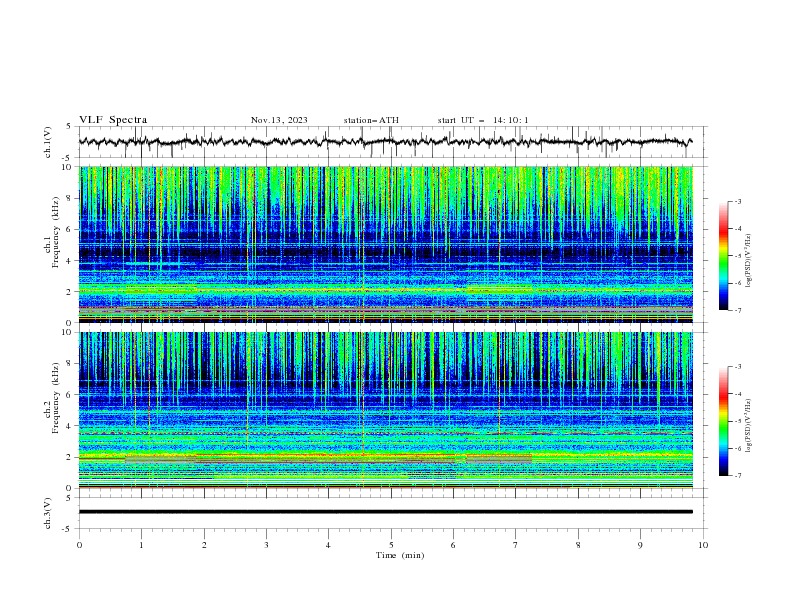Click the date 'Nov.13, 2023'
The width and height of the screenshot is (792, 612).
click(279, 120)
